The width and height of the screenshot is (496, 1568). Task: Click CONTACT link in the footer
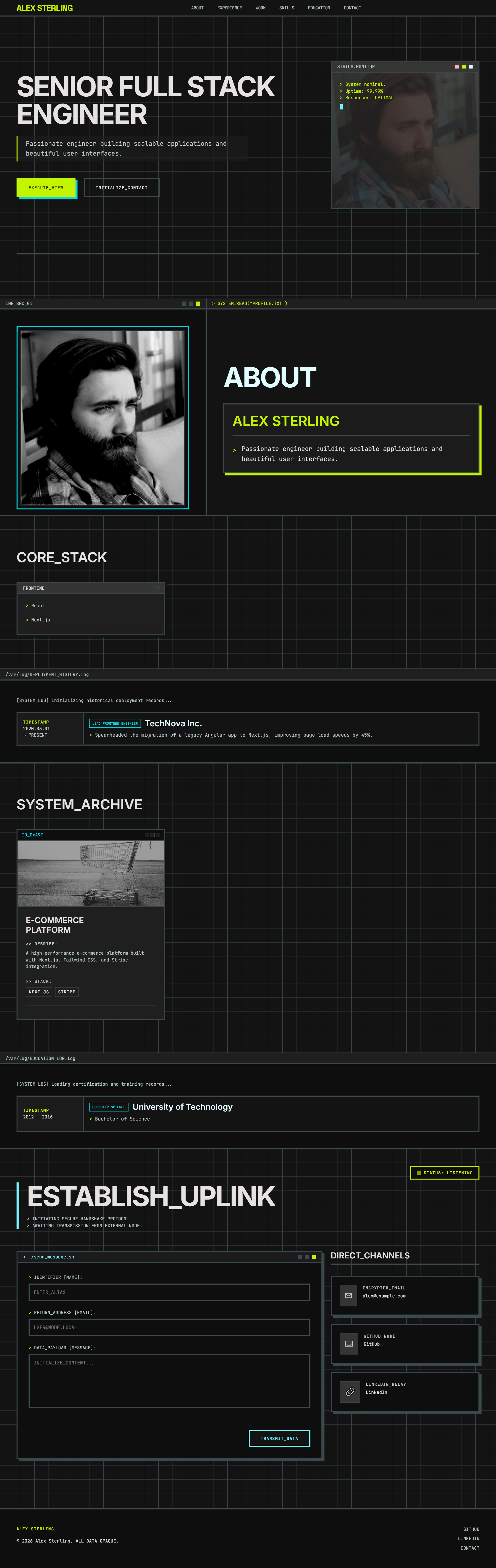point(470,1548)
